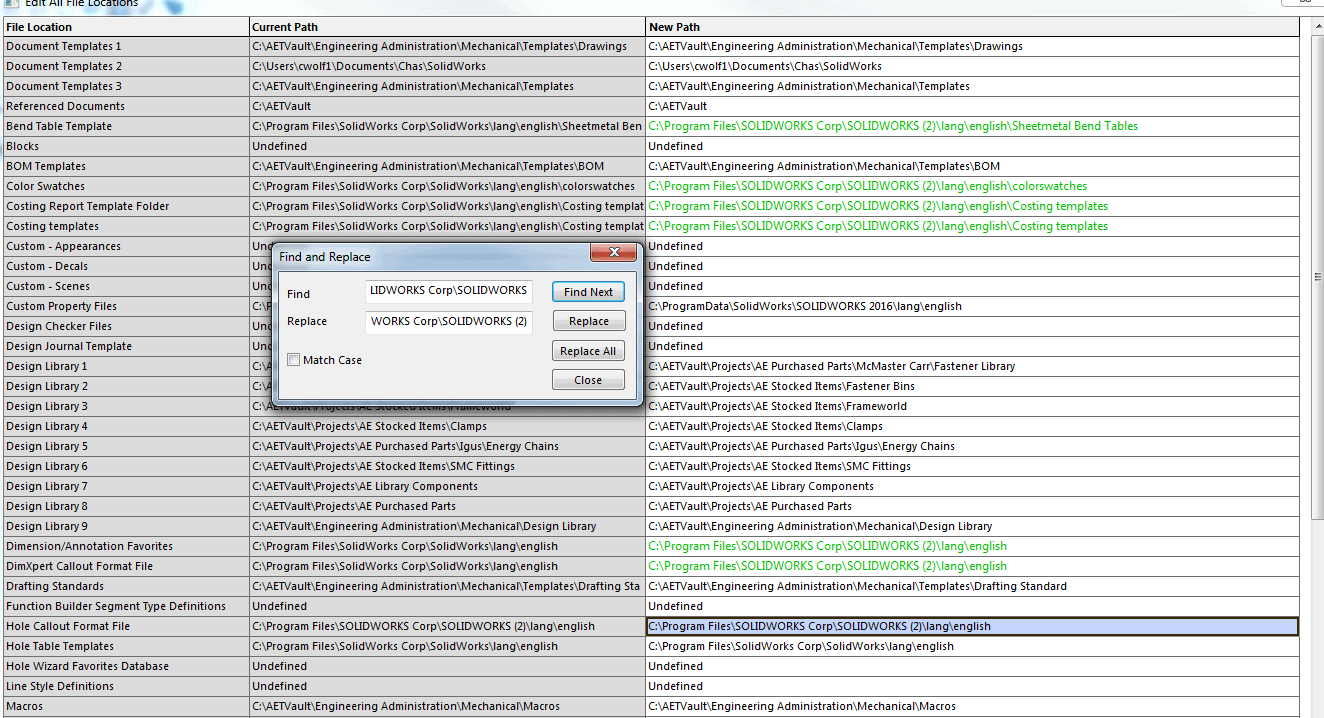Click the Current Path cell for BOM Templates
The width and height of the screenshot is (1324, 718).
[x=448, y=166]
